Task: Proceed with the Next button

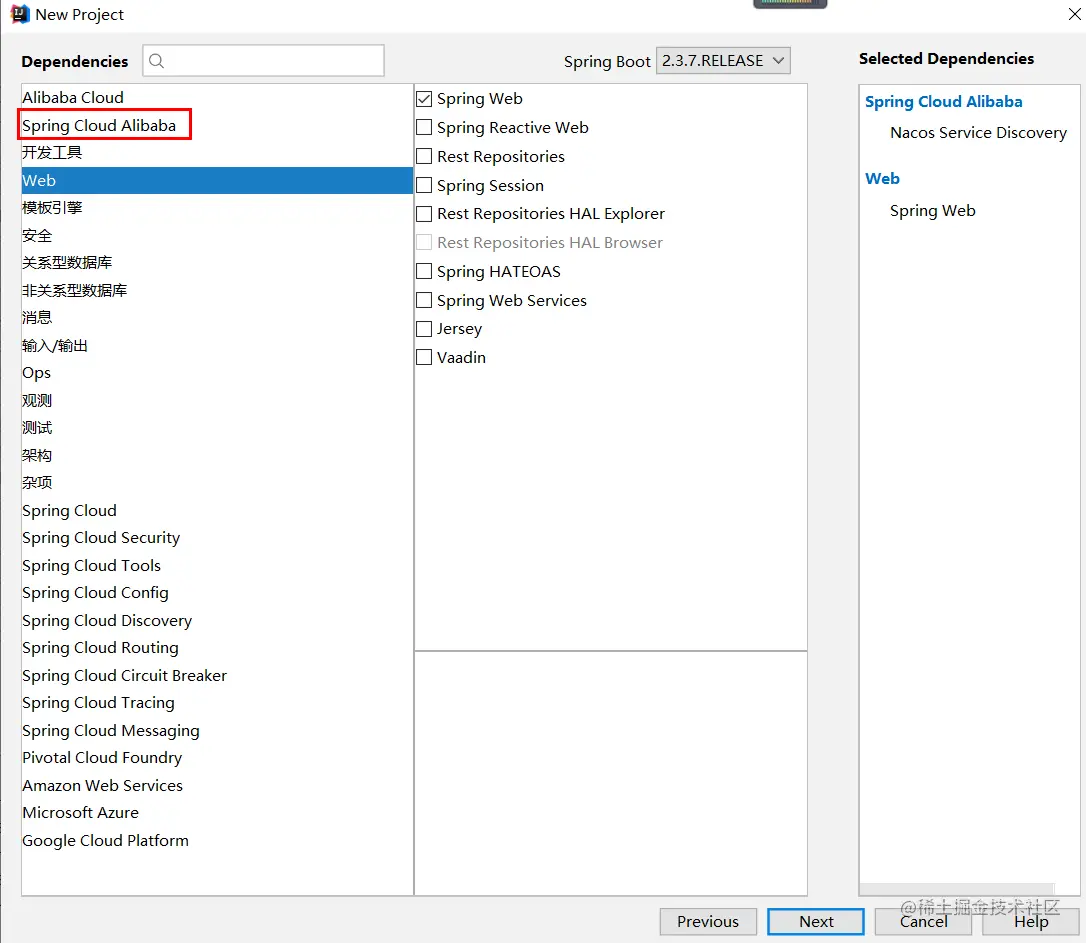Action: (816, 922)
